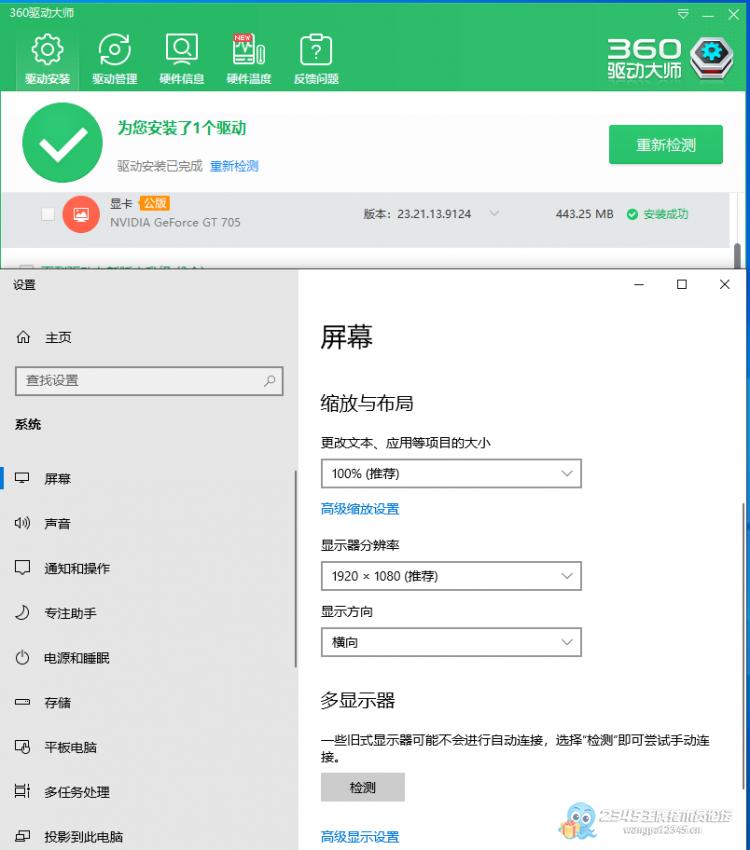Screen dimensions: 750x850
Task: Click the NVIDIA GeForce GT 705 text
Action: tap(175, 222)
